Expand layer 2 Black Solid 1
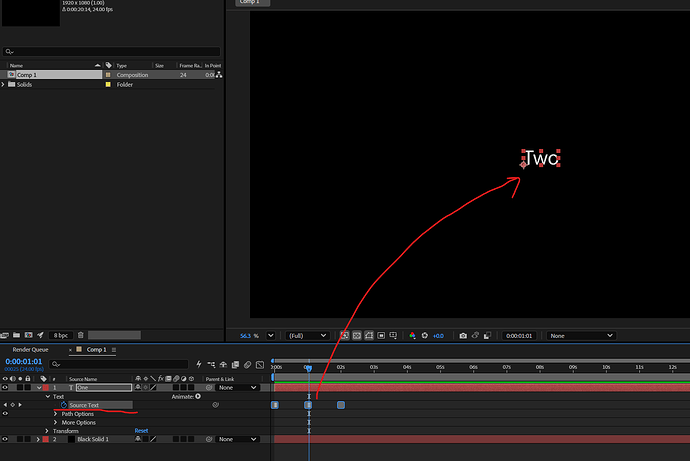The image size is (690, 461). coord(38,439)
